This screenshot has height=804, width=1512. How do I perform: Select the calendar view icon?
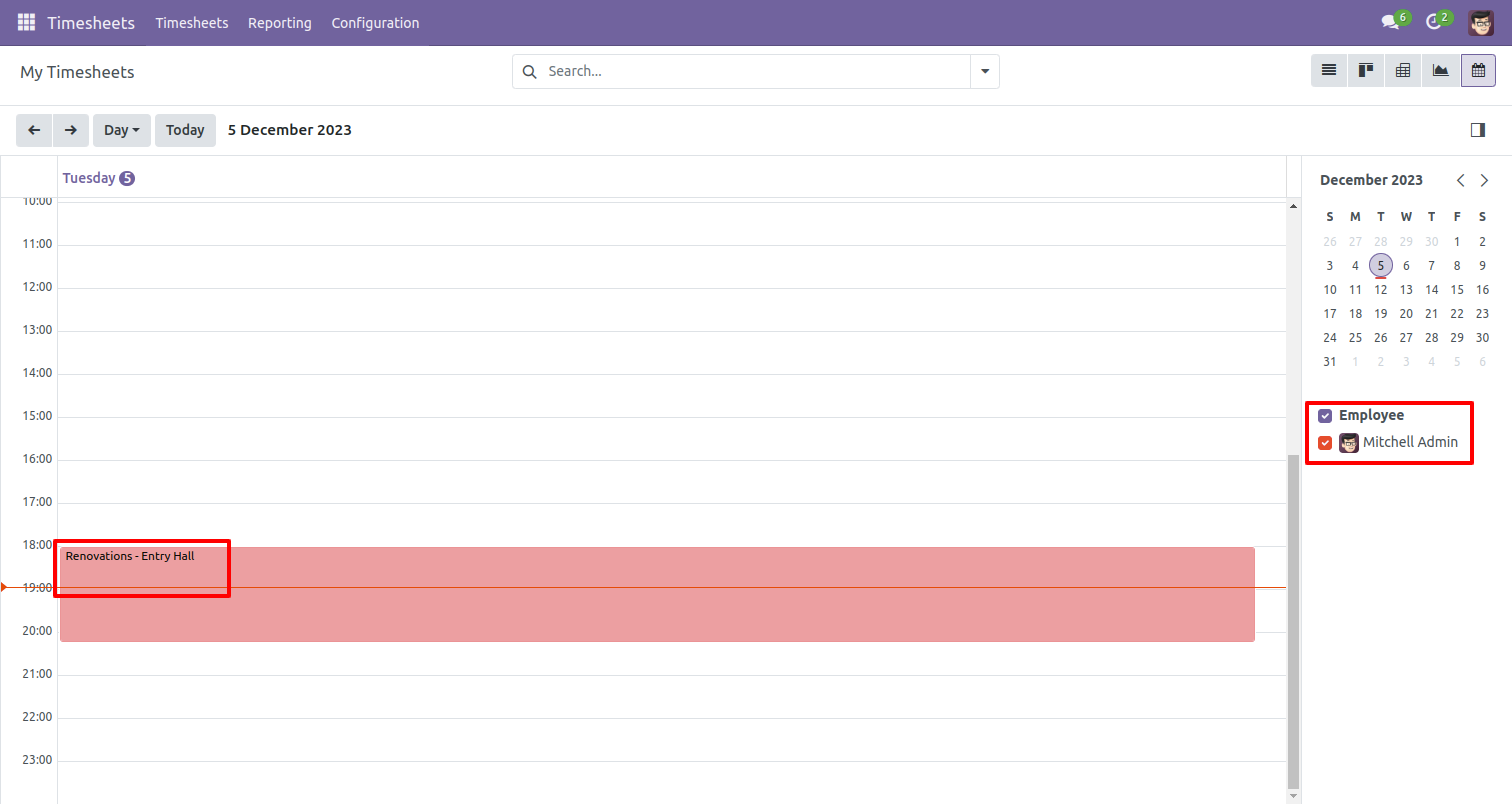pos(1478,71)
